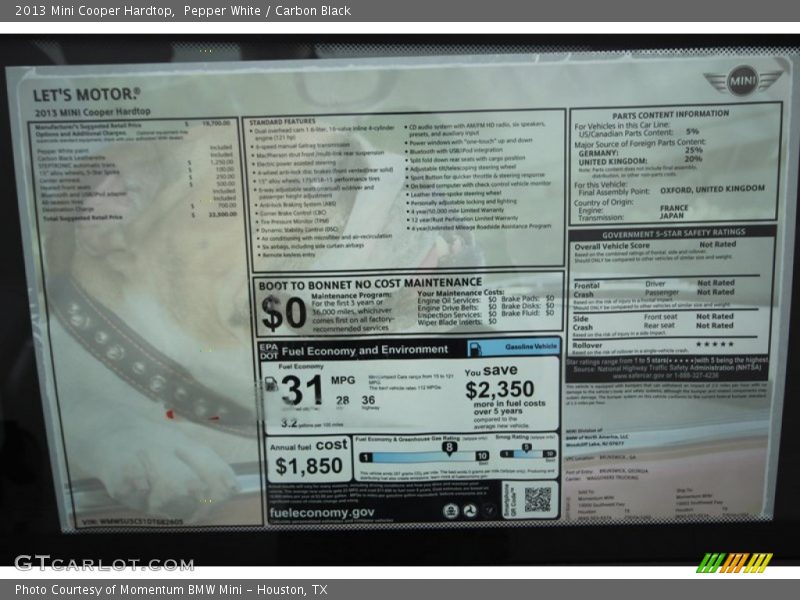Viewport: 800px width, 600px height.
Task: Click Your Maintenance Costs label
Action: tap(460, 293)
